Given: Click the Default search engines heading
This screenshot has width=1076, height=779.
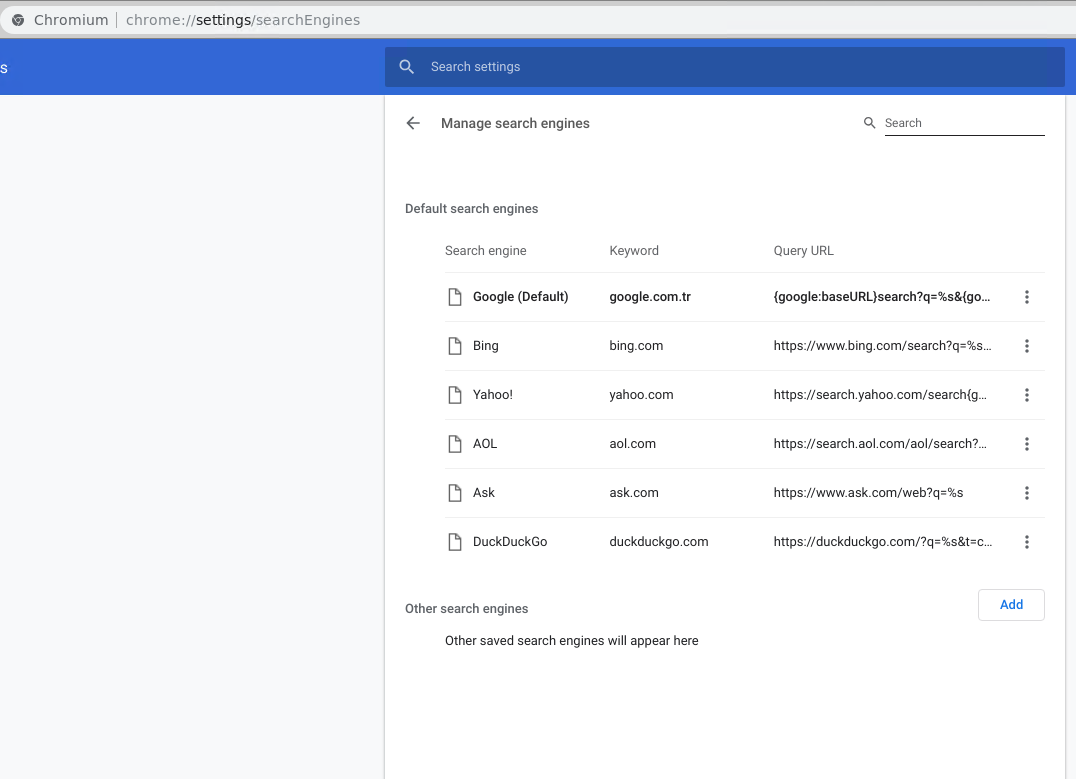Looking at the screenshot, I should click(x=471, y=209).
